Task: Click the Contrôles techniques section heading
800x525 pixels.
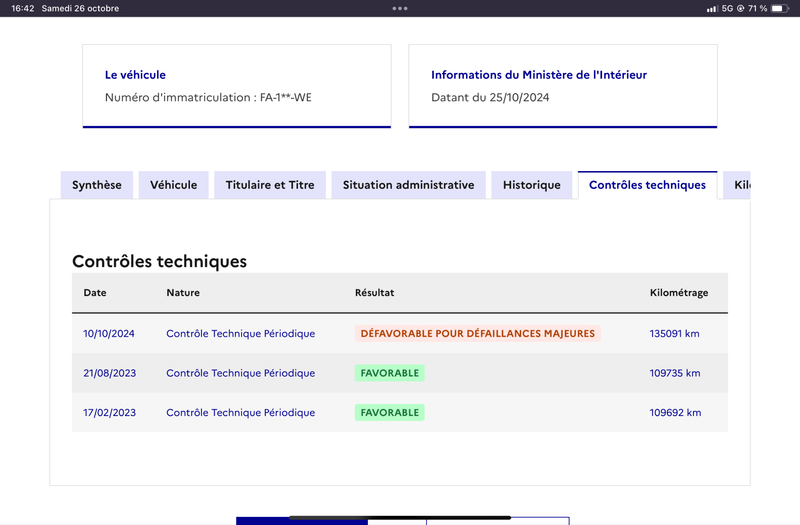Action: [x=159, y=261]
